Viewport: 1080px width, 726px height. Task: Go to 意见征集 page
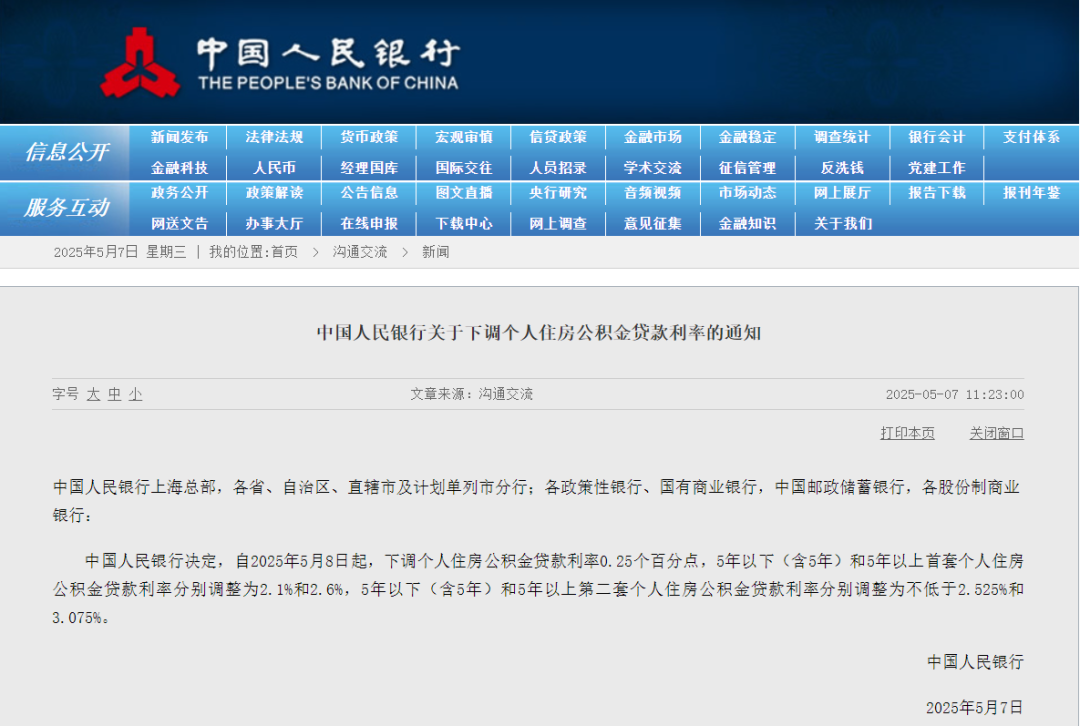[653, 224]
